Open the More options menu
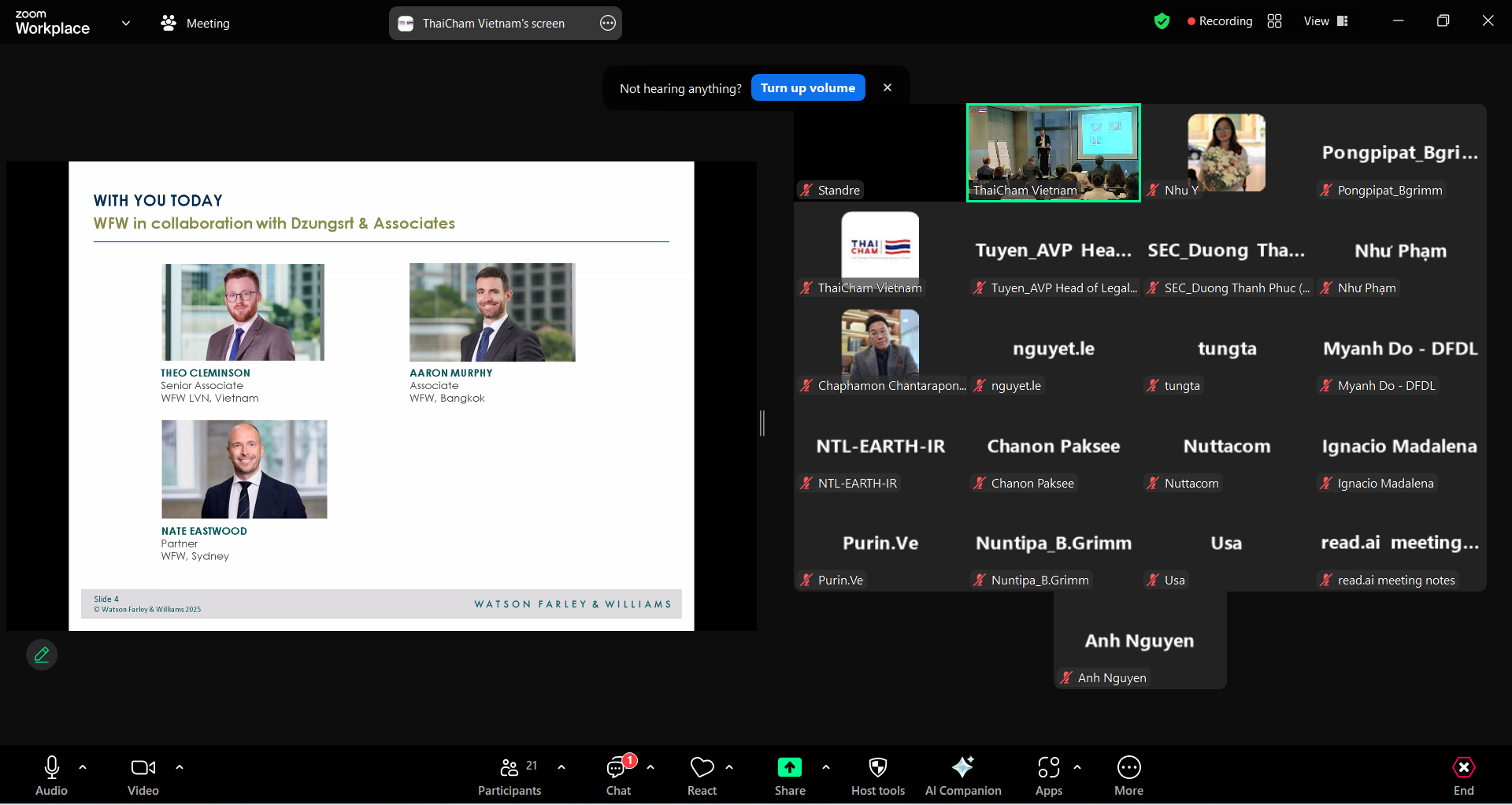The height and width of the screenshot is (805, 1512). pyautogui.click(x=1128, y=775)
